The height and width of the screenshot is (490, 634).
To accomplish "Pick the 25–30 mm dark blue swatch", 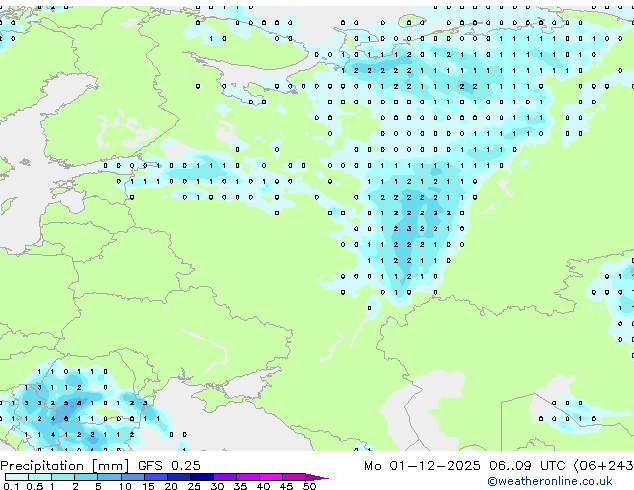I will pyautogui.click(x=201, y=477).
